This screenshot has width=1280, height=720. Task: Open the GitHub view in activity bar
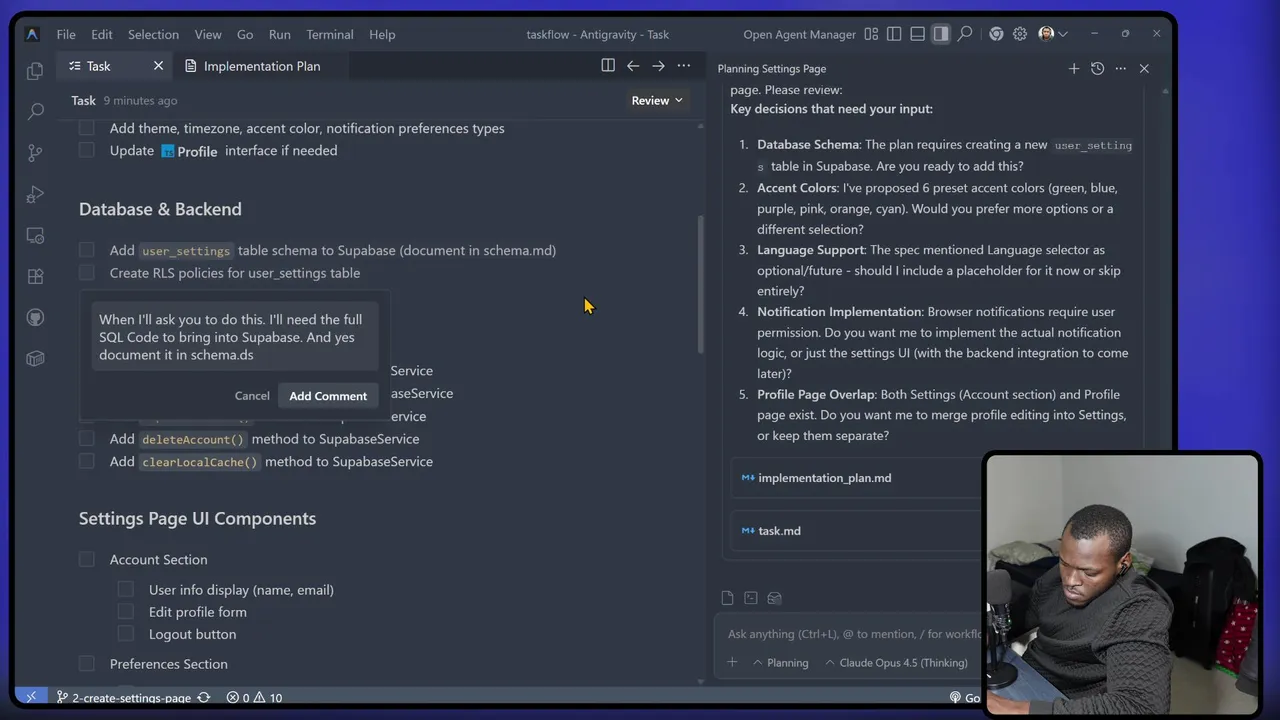(x=35, y=318)
